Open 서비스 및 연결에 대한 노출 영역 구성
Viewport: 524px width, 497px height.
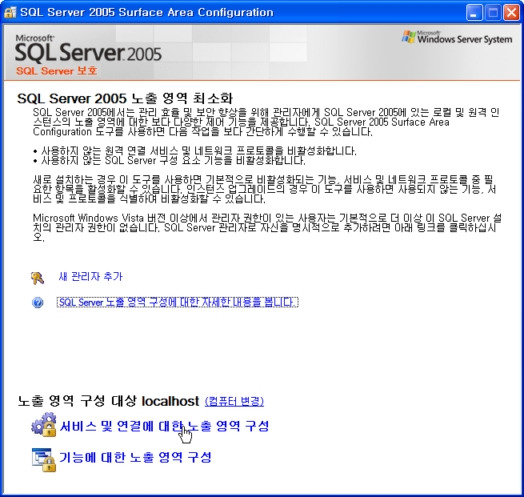coord(164,426)
